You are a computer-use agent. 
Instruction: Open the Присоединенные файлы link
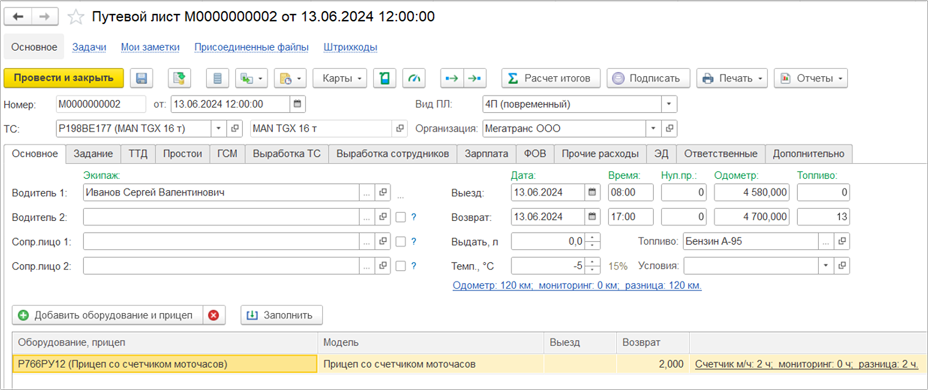(x=252, y=47)
